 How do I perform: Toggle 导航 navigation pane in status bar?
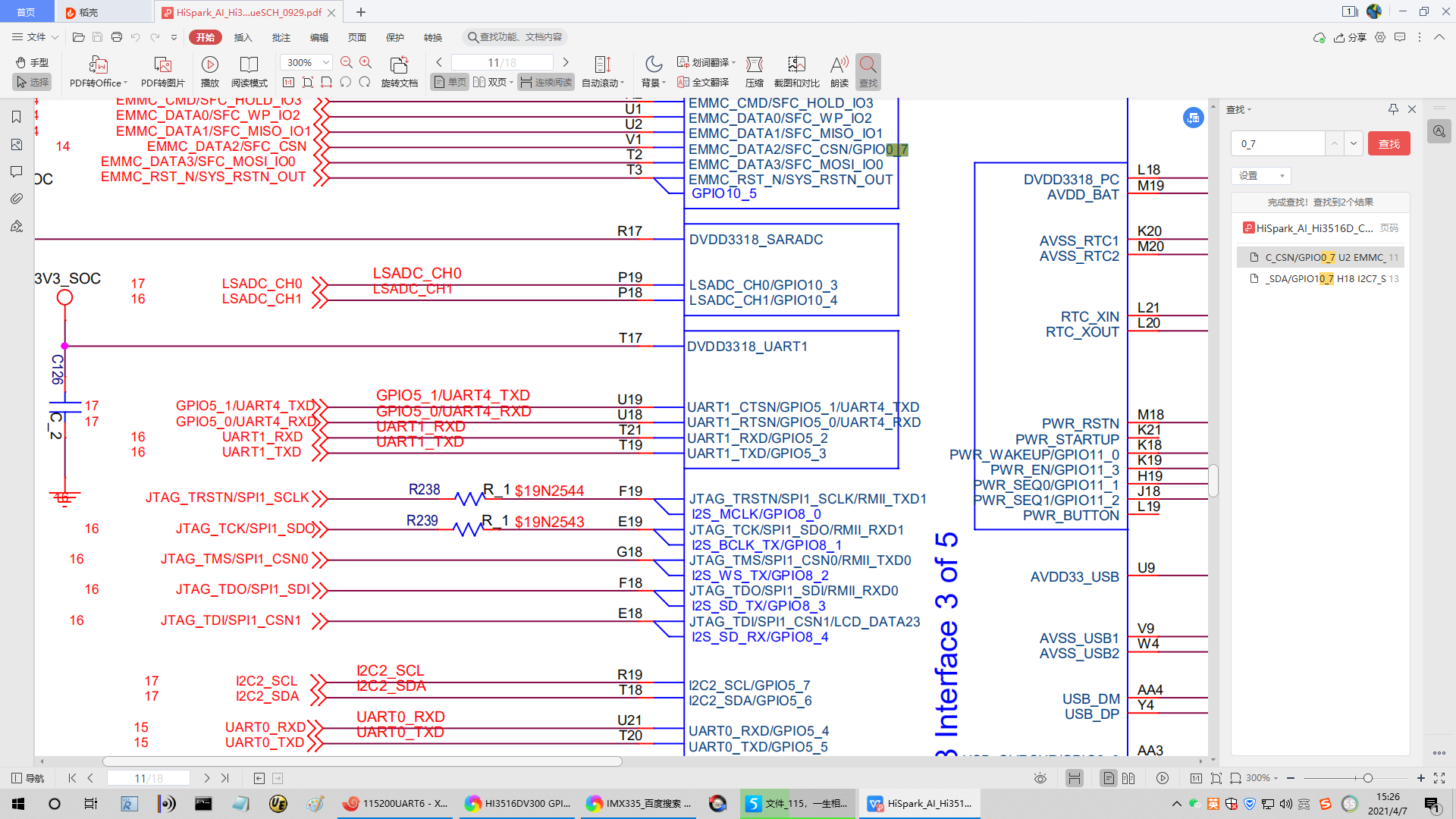[x=28, y=778]
